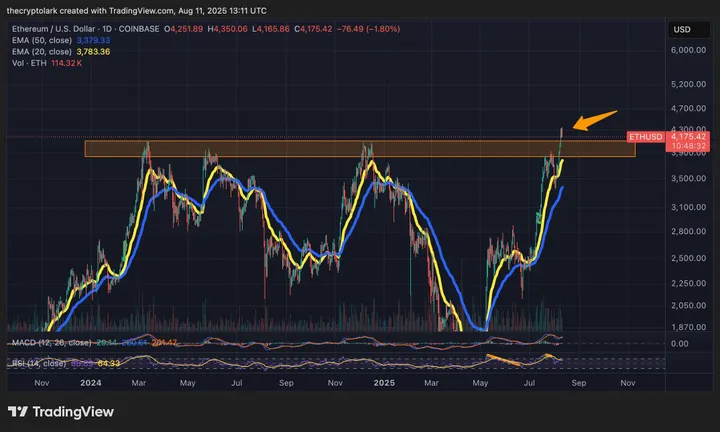
Task: Click the TradingView wordmark text
Action: (70, 412)
